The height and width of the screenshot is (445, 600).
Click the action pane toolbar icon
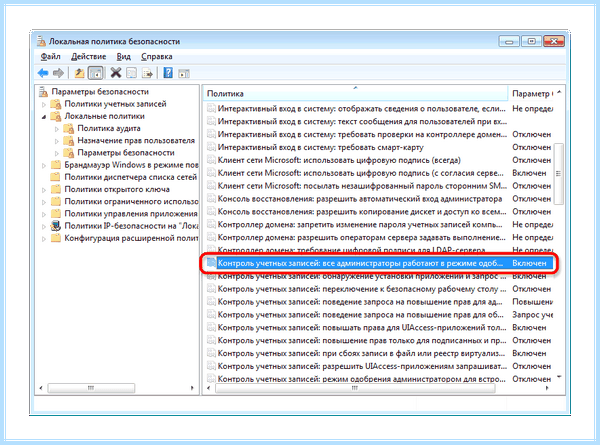tap(184, 73)
